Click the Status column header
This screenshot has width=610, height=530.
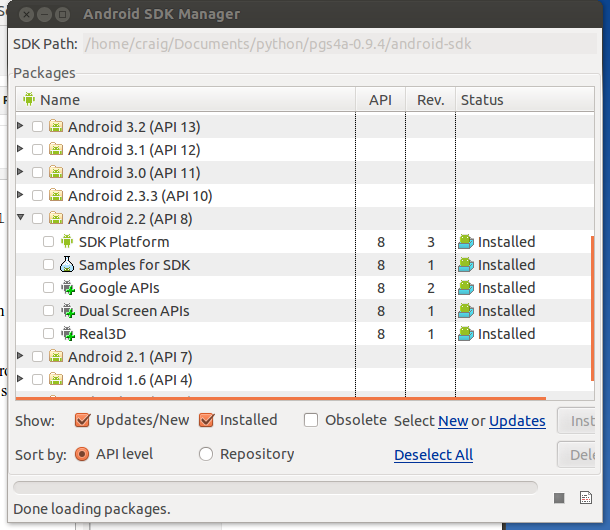pos(525,100)
